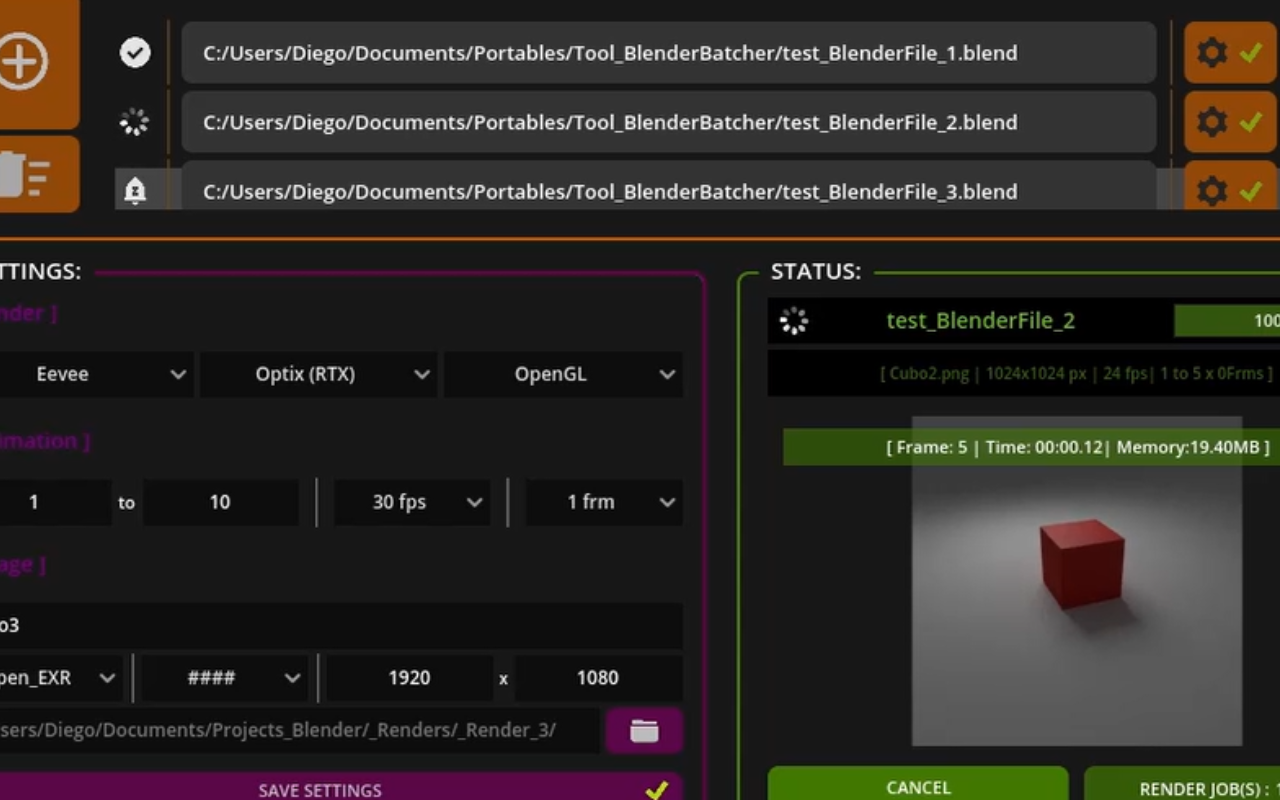
Task: Open settings gear for test_BlenderFile_3
Action: (1212, 190)
